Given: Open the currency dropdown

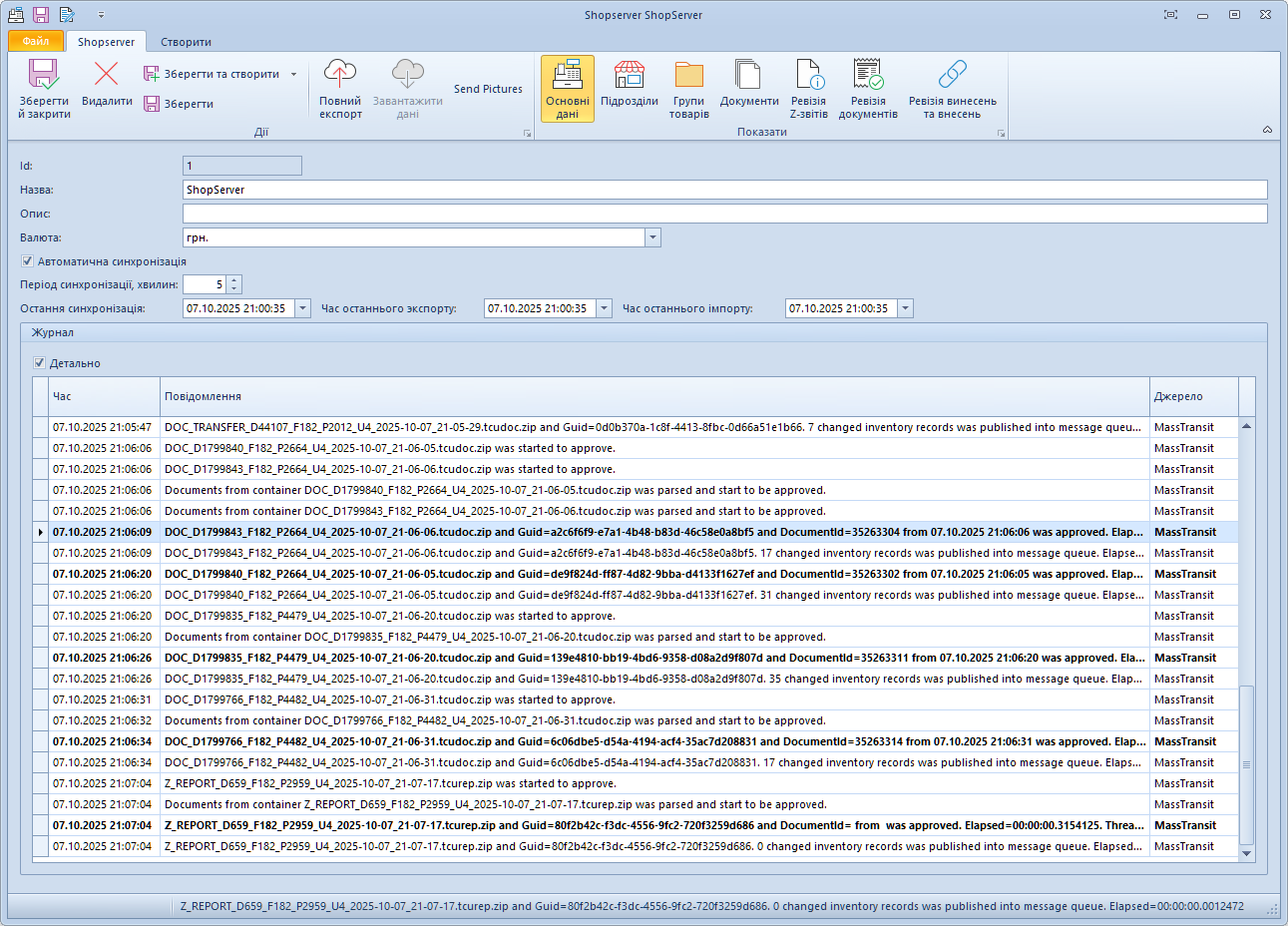Looking at the screenshot, I should tap(652, 237).
